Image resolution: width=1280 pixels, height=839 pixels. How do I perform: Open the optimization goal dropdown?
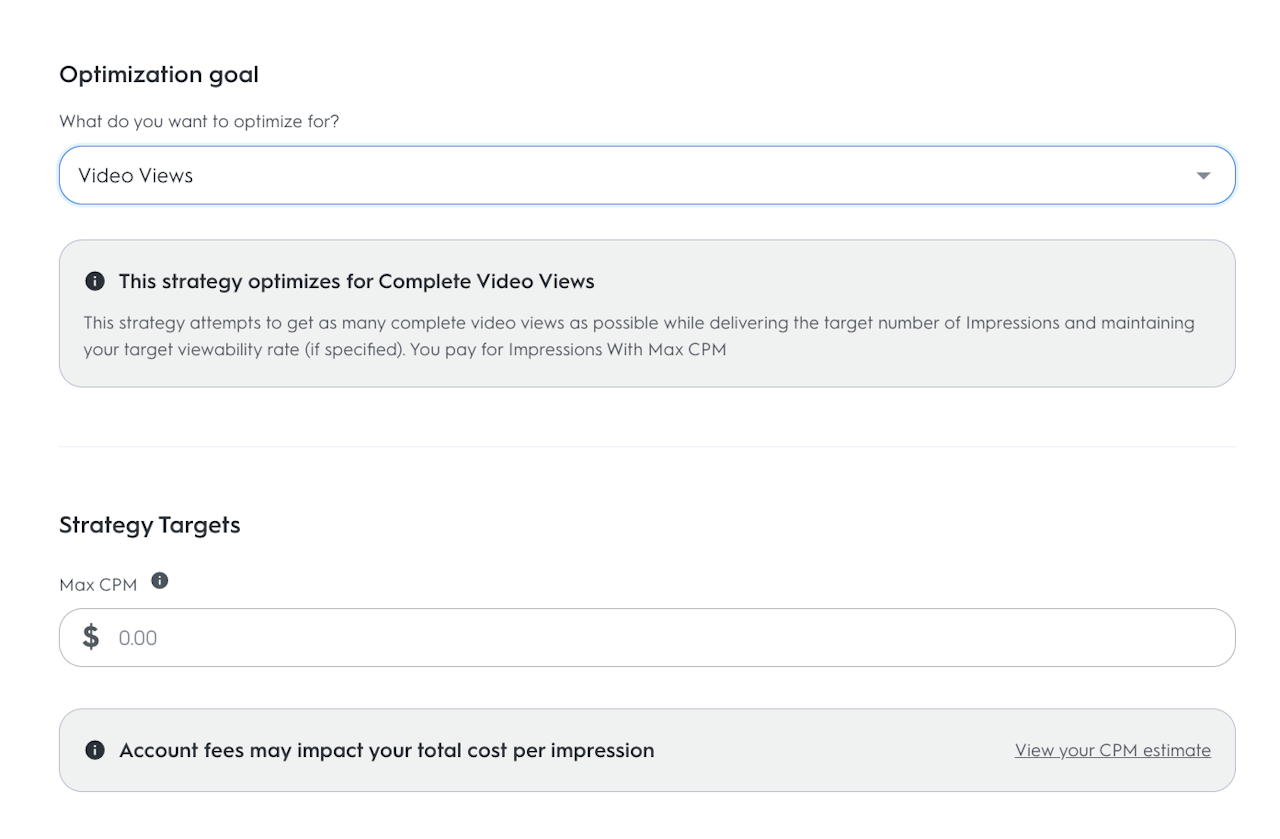[646, 176]
